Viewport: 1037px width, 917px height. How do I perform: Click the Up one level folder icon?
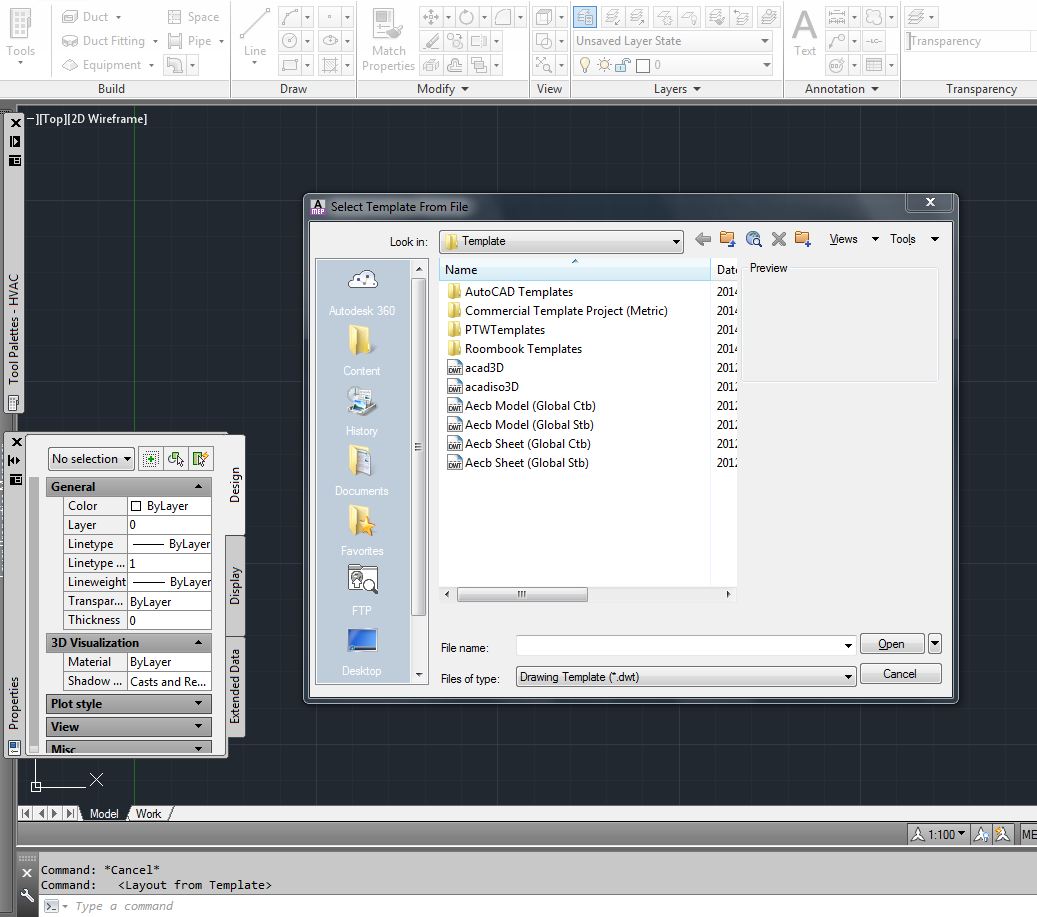click(x=727, y=239)
